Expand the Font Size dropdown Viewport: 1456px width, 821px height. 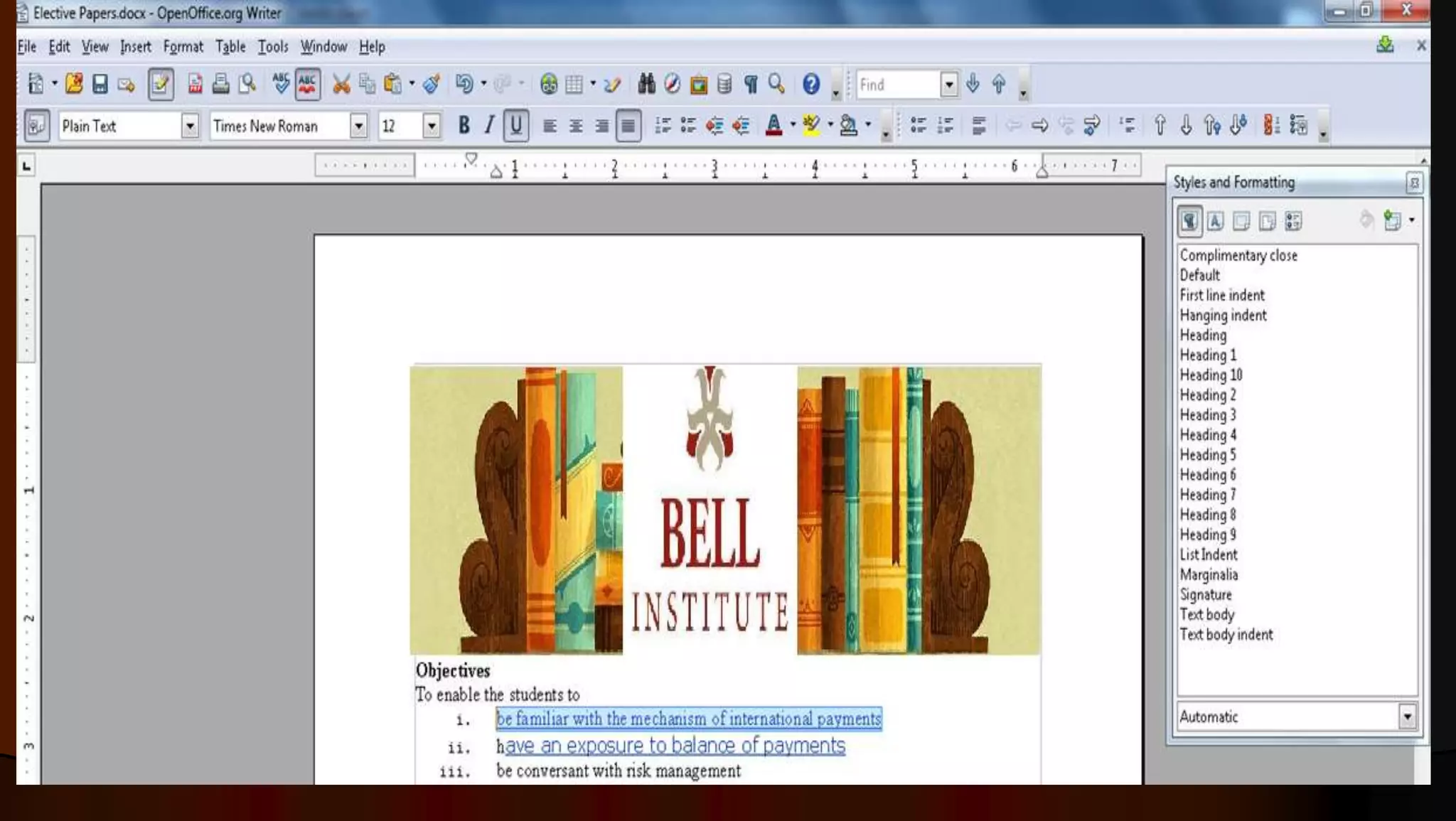pos(432,127)
